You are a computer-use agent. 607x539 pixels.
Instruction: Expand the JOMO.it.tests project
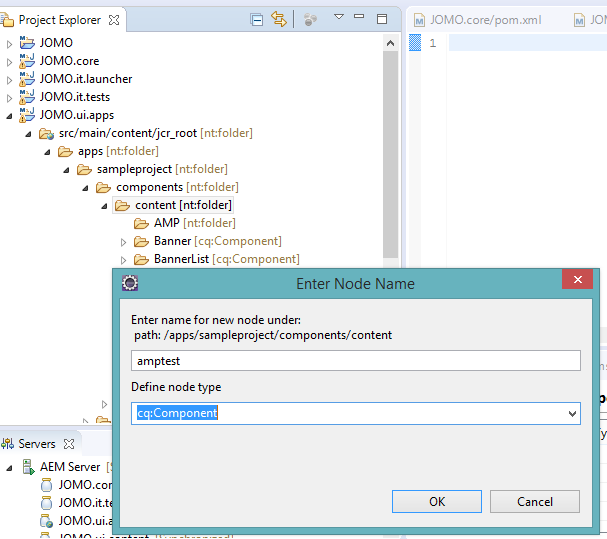(9, 98)
